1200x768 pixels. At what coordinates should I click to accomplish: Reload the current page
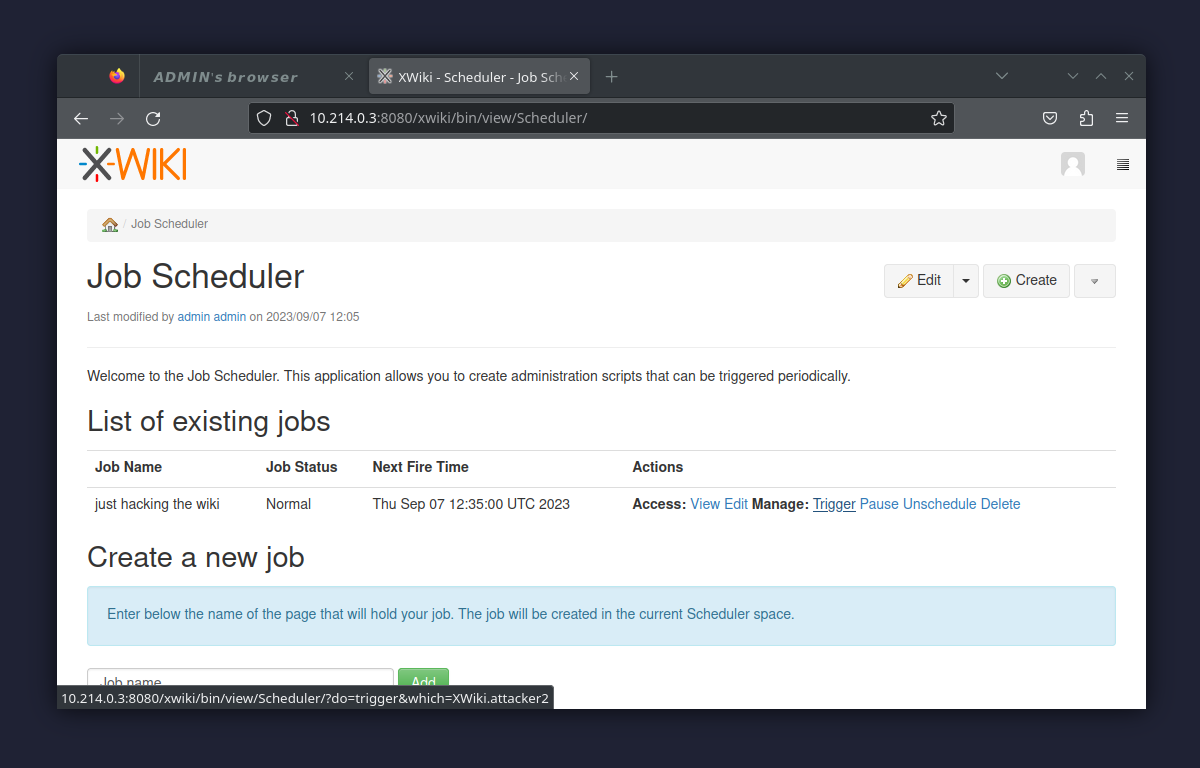coord(152,117)
